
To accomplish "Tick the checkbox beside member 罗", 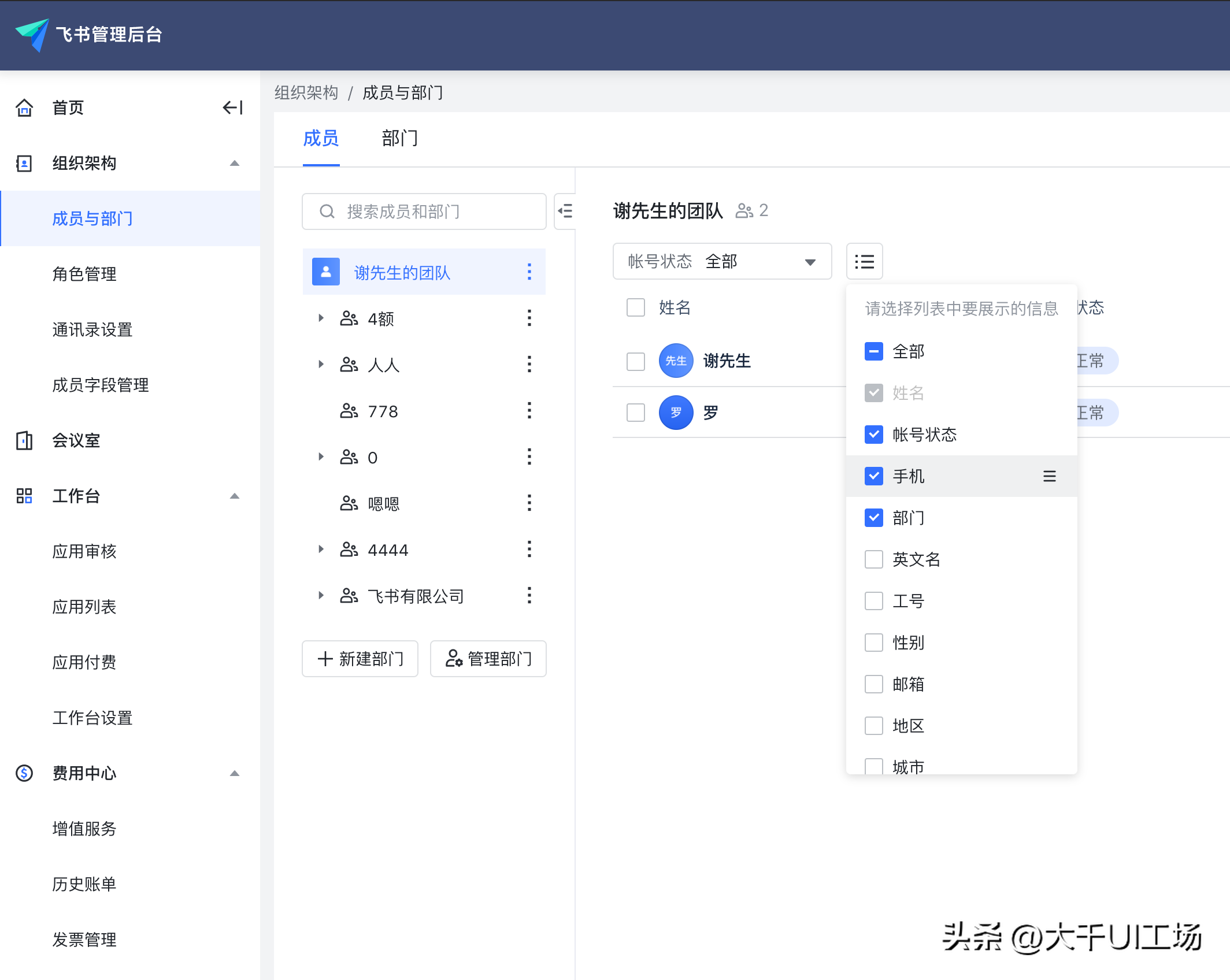I will [x=635, y=413].
